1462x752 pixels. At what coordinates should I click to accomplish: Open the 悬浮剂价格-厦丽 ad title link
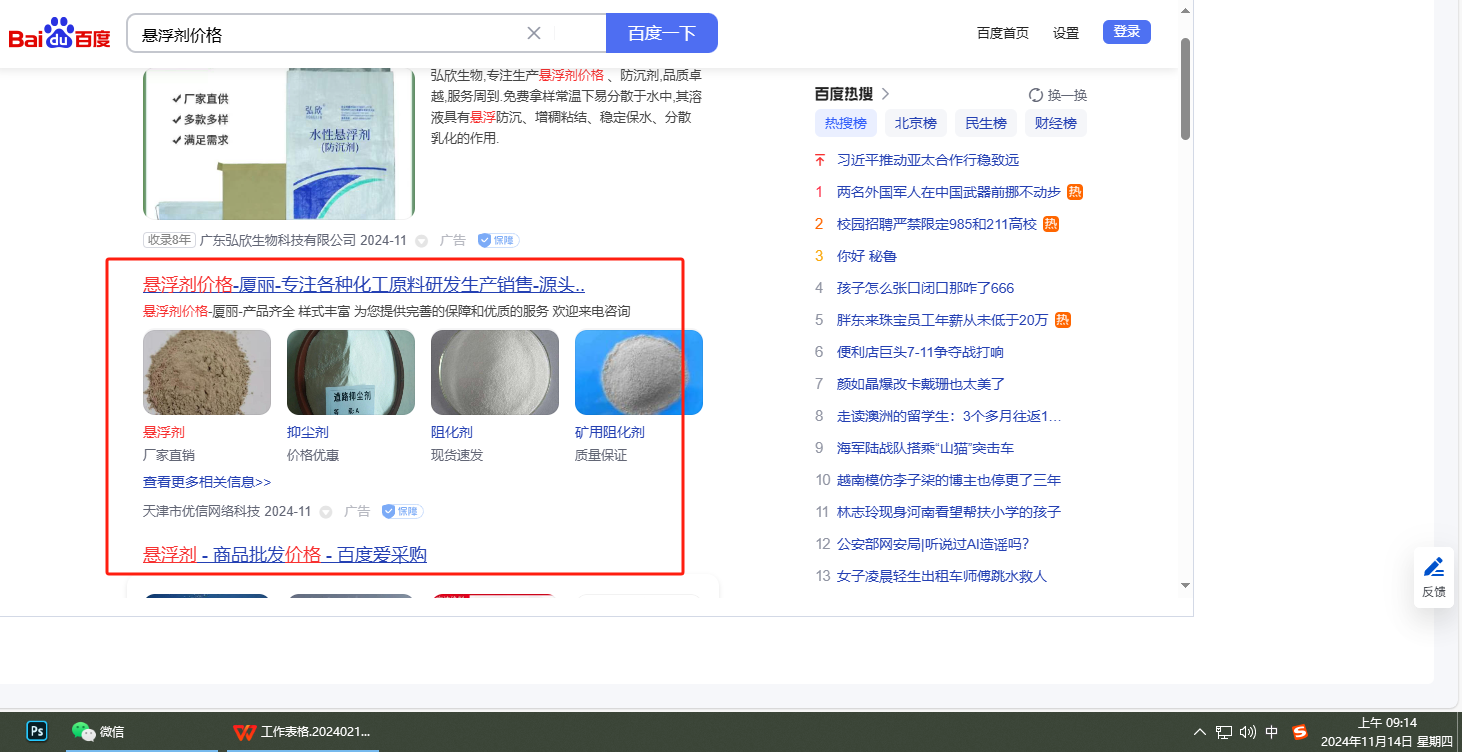click(364, 284)
